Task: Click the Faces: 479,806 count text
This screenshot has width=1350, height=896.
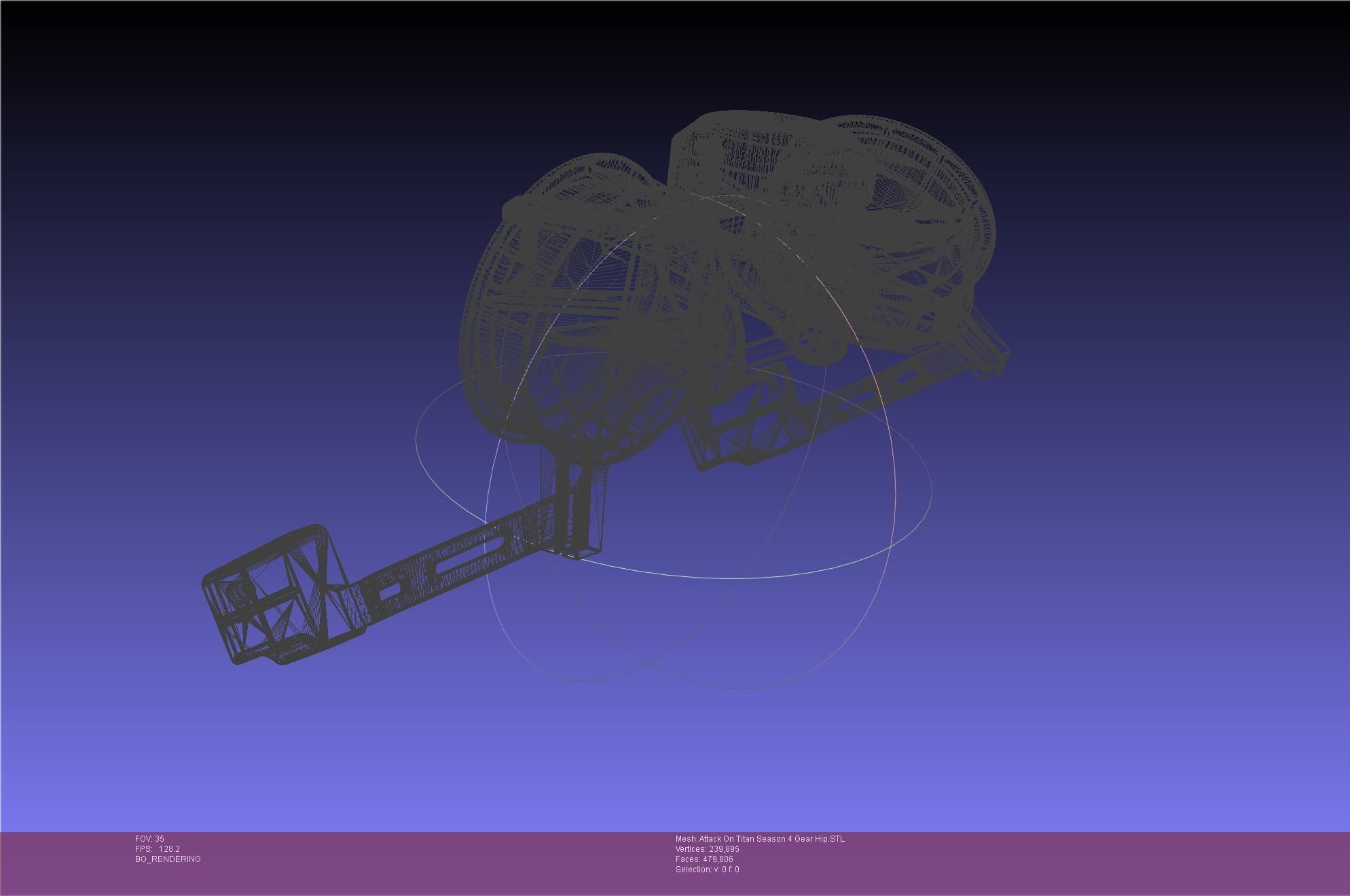Action: 704,859
